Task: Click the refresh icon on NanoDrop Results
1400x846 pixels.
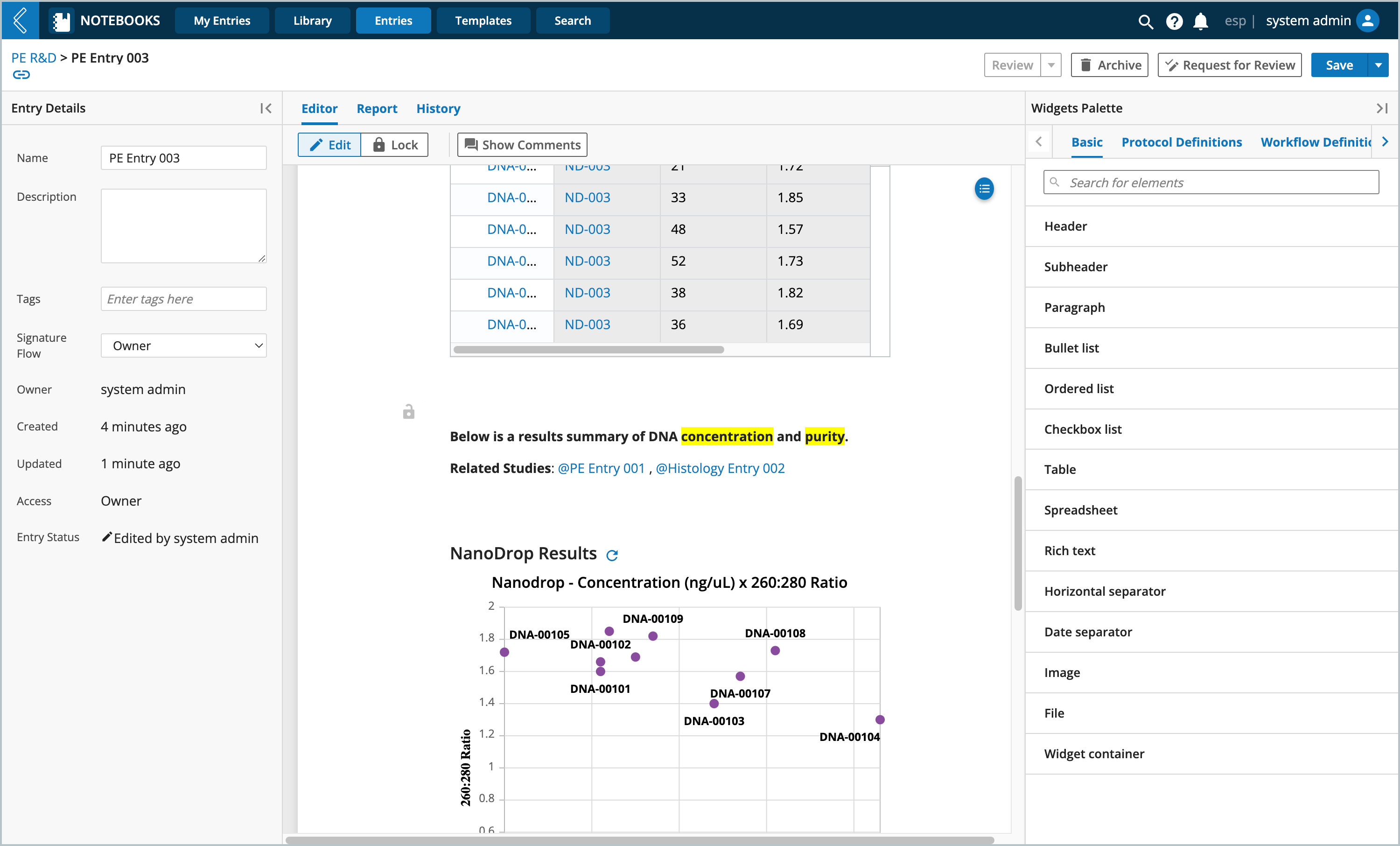Action: point(614,555)
